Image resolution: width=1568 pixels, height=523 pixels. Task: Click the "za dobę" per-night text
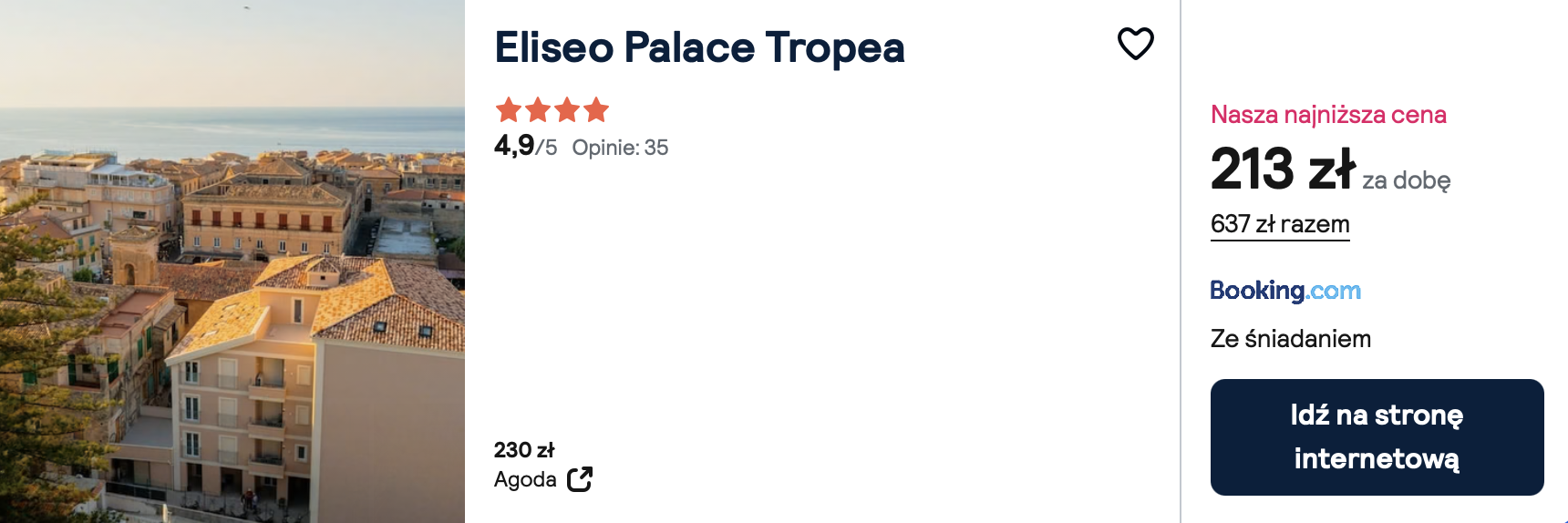pos(1406,180)
